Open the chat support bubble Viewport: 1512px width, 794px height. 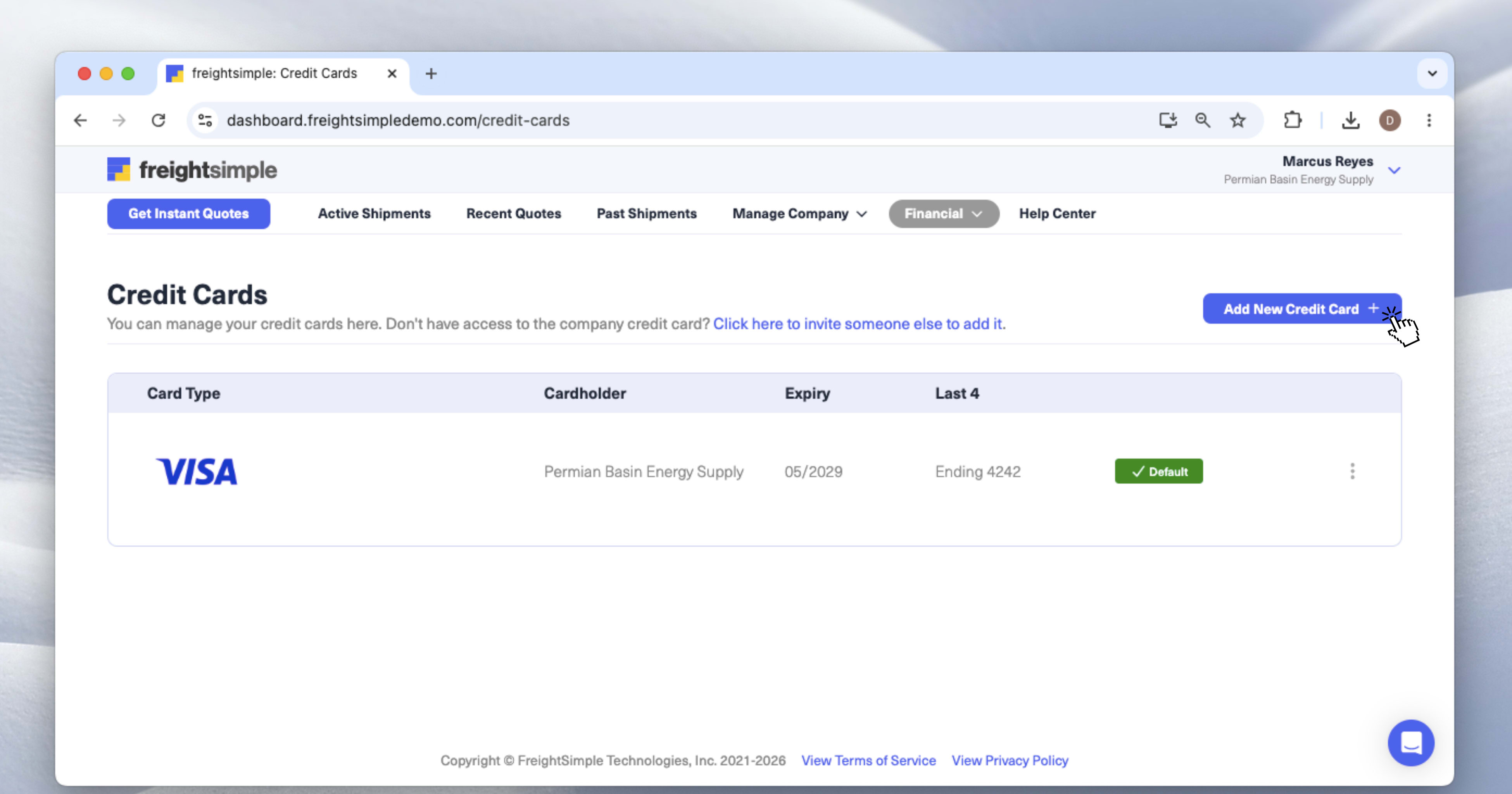point(1411,743)
